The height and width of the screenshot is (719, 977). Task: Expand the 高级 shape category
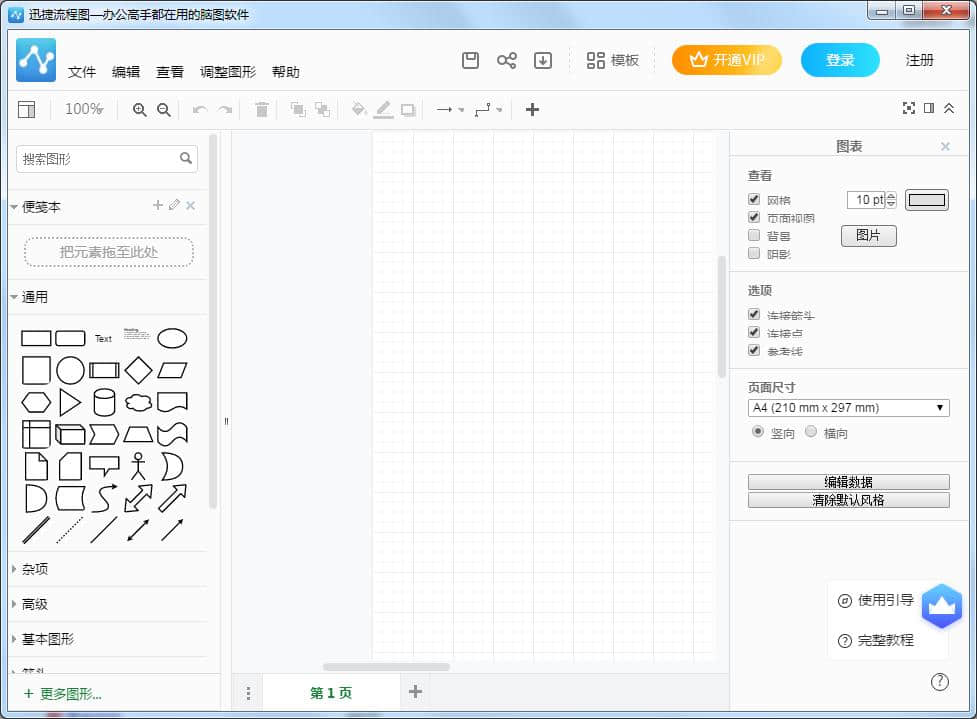coord(35,604)
